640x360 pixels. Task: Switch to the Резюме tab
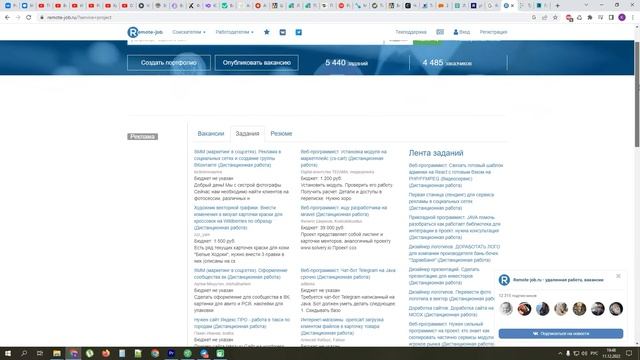coord(281,133)
